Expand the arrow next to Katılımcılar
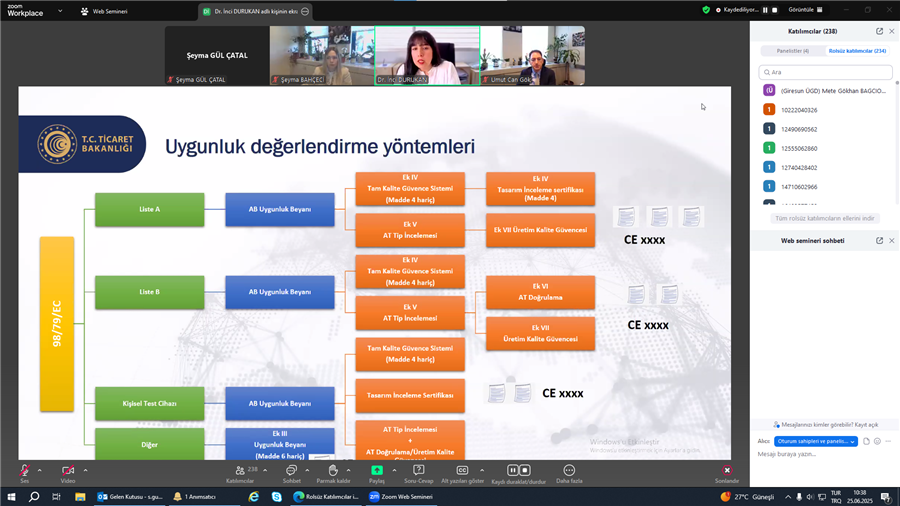Viewport: 900px width, 506px height. point(265,470)
